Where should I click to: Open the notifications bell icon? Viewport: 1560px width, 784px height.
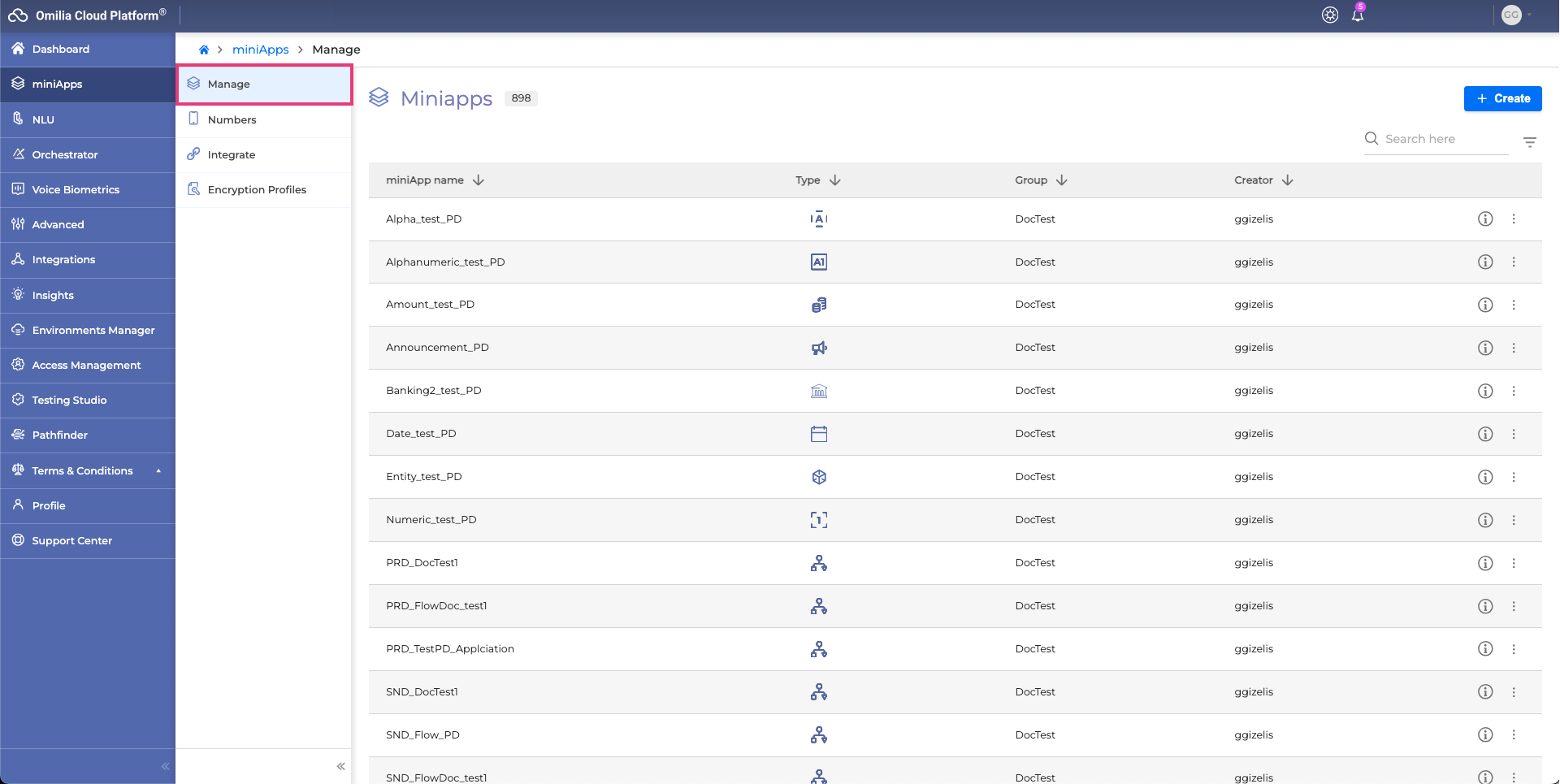click(1357, 15)
